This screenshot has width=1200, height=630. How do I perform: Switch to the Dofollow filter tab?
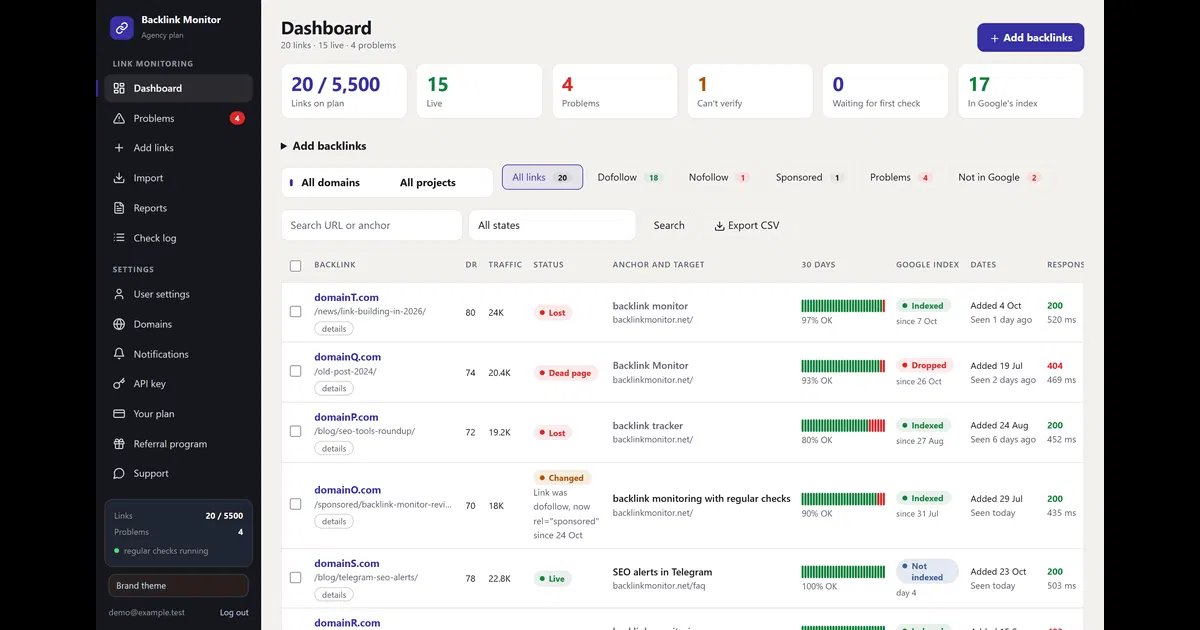coord(629,177)
